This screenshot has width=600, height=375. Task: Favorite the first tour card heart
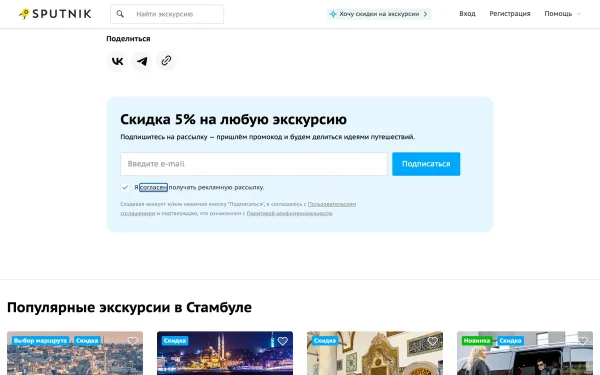(x=132, y=341)
